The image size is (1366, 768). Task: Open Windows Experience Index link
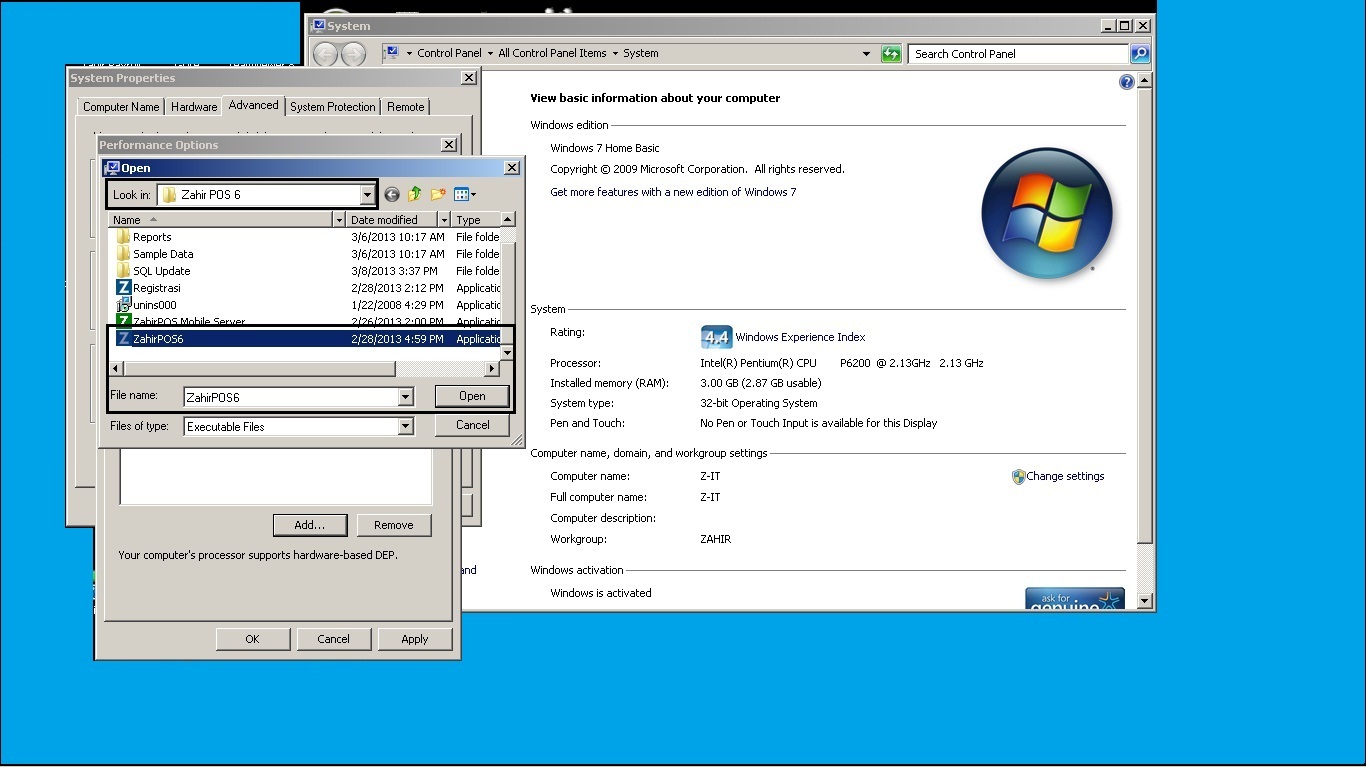click(800, 338)
